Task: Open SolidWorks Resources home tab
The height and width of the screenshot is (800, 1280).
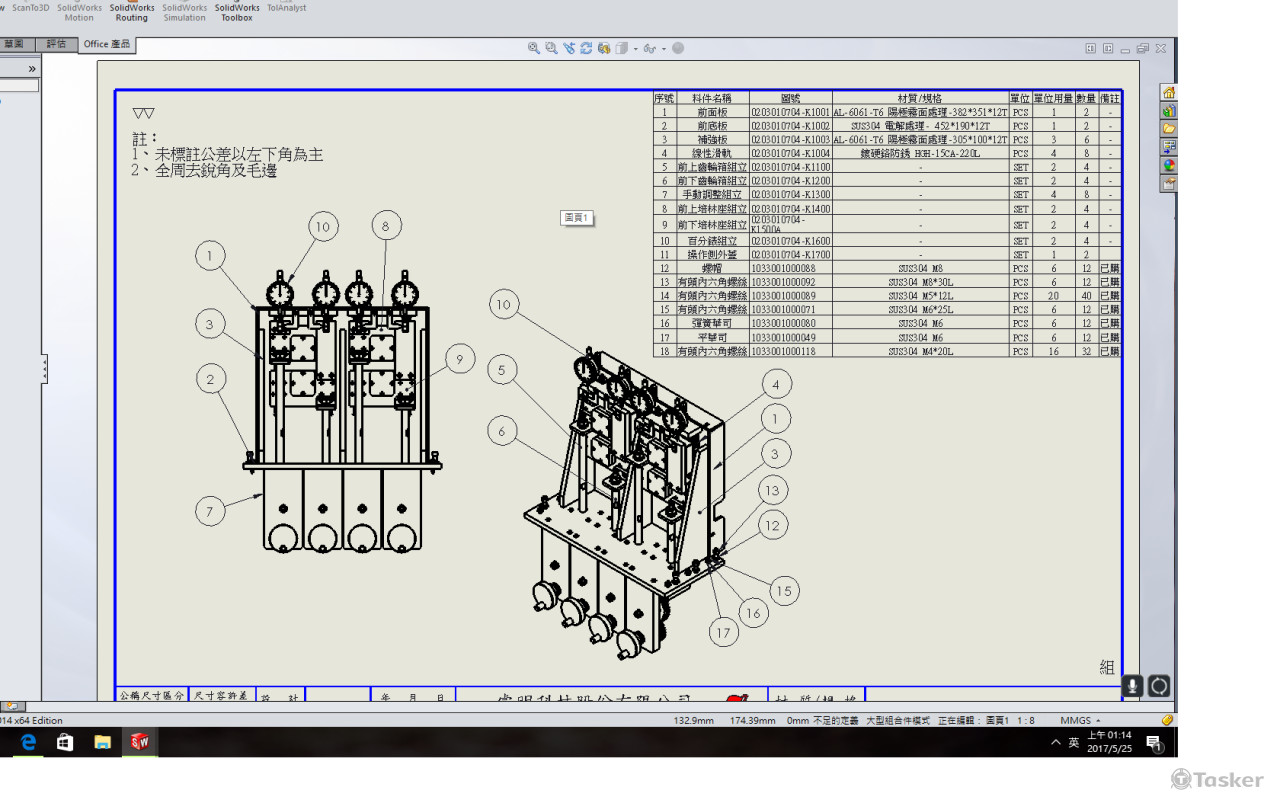Action: [1168, 92]
